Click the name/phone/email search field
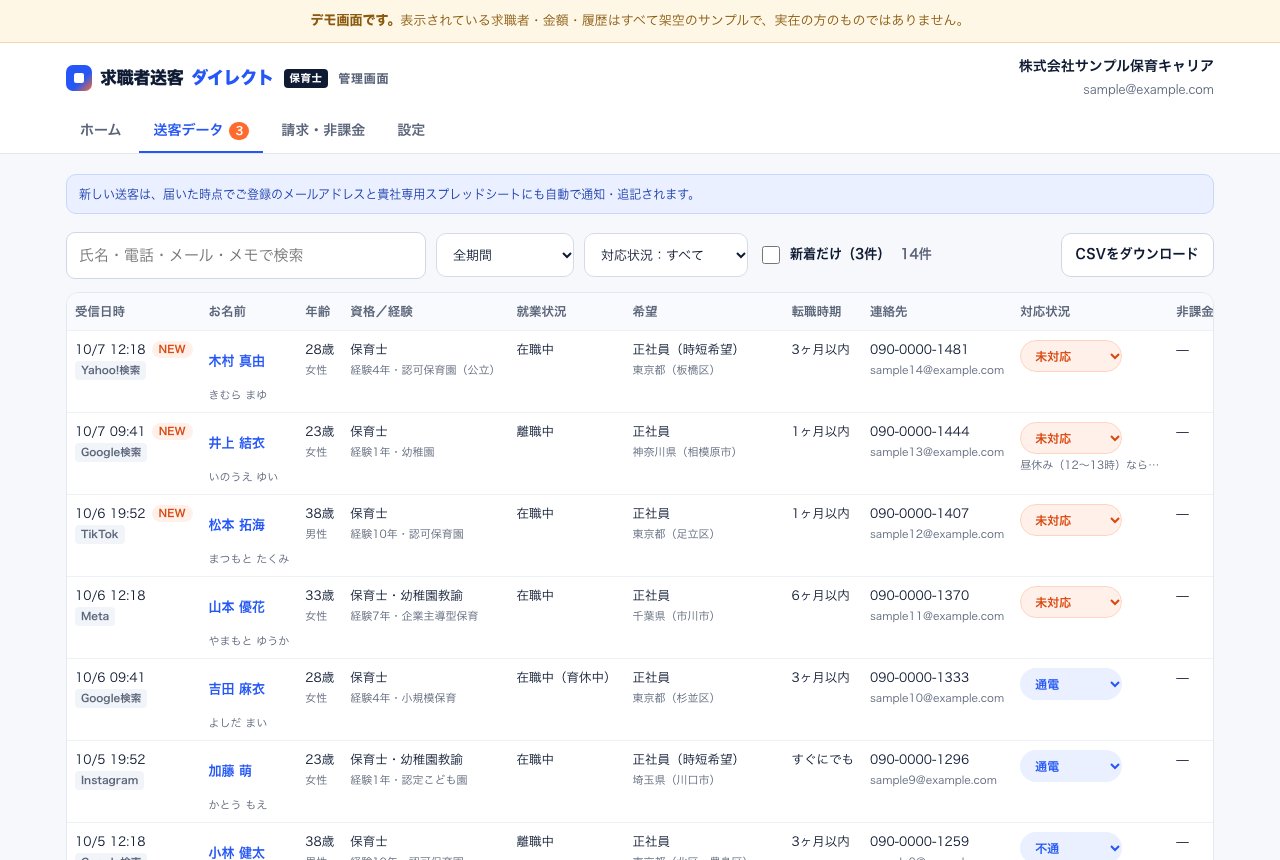This screenshot has height=860, width=1280. point(246,255)
